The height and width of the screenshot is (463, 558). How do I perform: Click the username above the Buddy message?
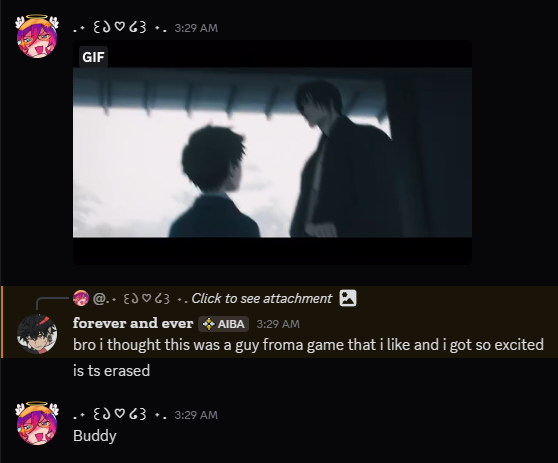[120, 415]
